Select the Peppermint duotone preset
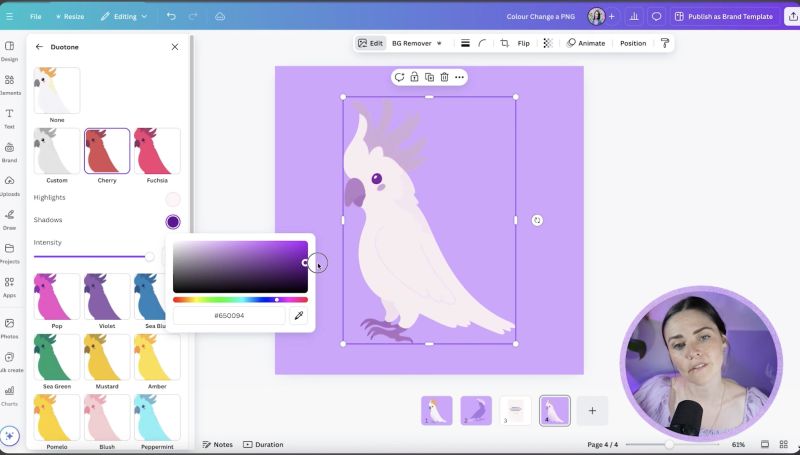Image resolution: width=800 pixels, height=455 pixels. pos(157,418)
